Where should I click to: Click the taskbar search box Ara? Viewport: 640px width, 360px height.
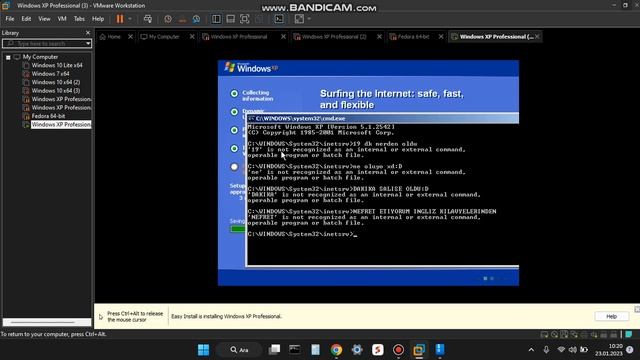click(240, 350)
